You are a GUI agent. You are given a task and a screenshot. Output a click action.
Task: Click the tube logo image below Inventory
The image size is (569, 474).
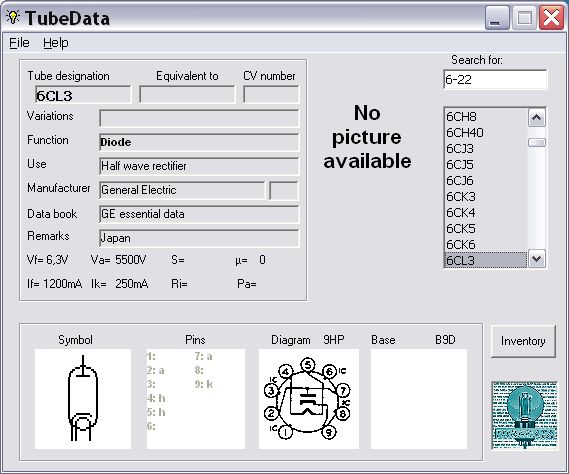[x=524, y=416]
